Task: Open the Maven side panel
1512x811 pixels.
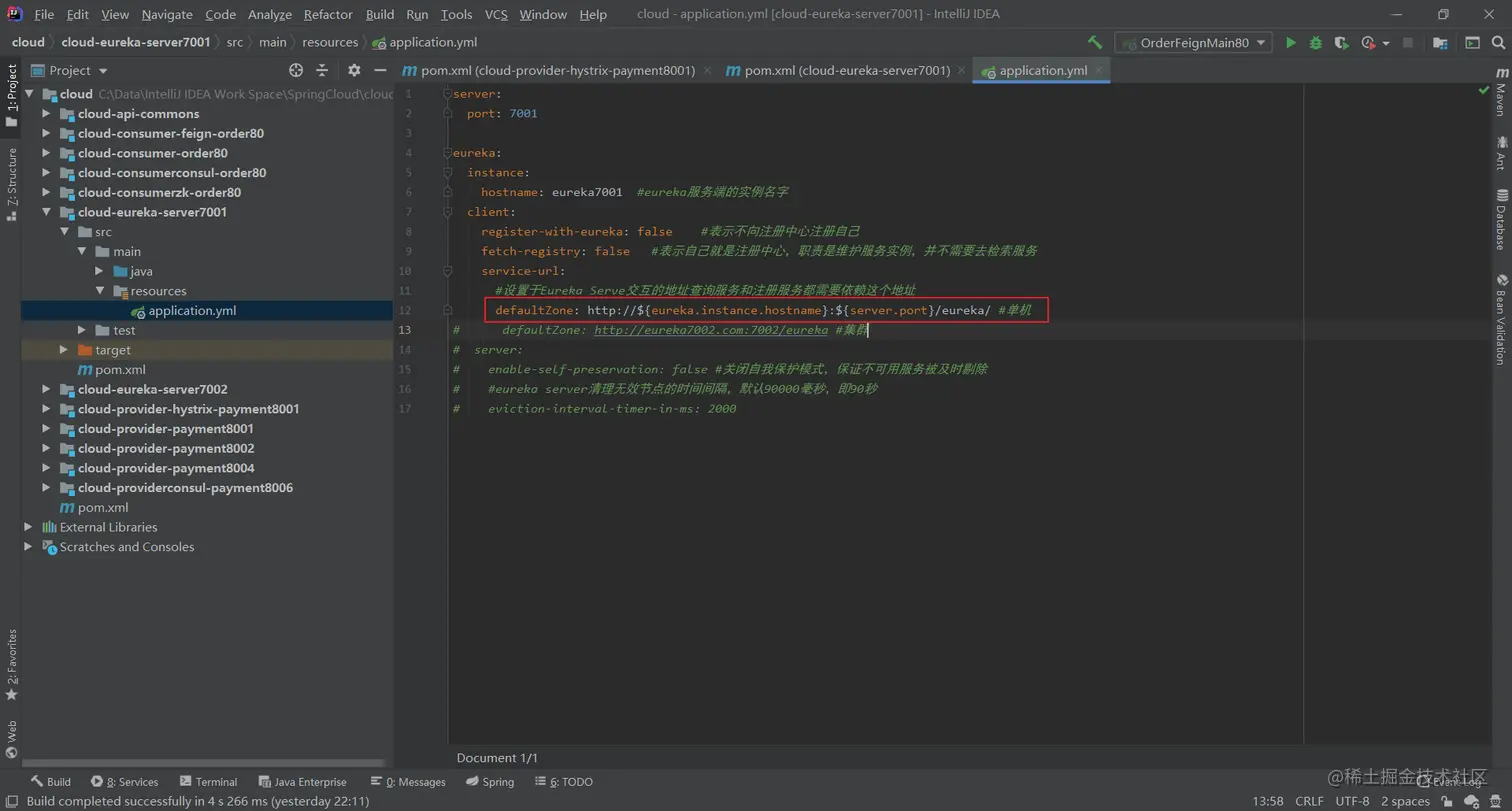Action: click(1500, 93)
